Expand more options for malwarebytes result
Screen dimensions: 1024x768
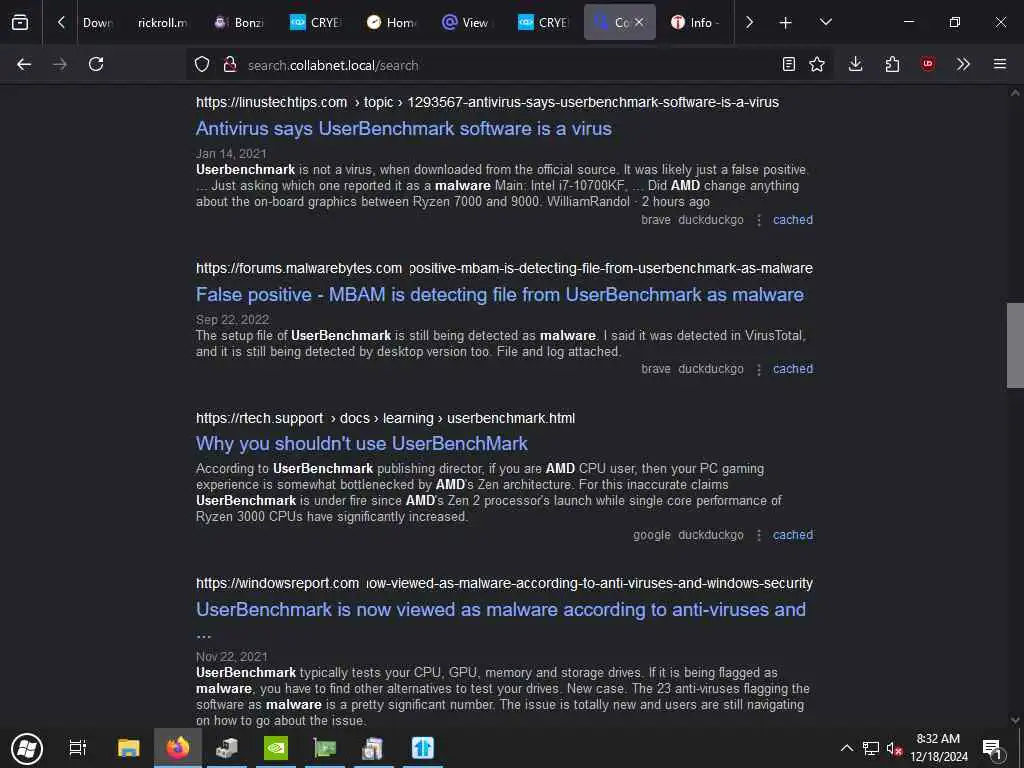(759, 369)
